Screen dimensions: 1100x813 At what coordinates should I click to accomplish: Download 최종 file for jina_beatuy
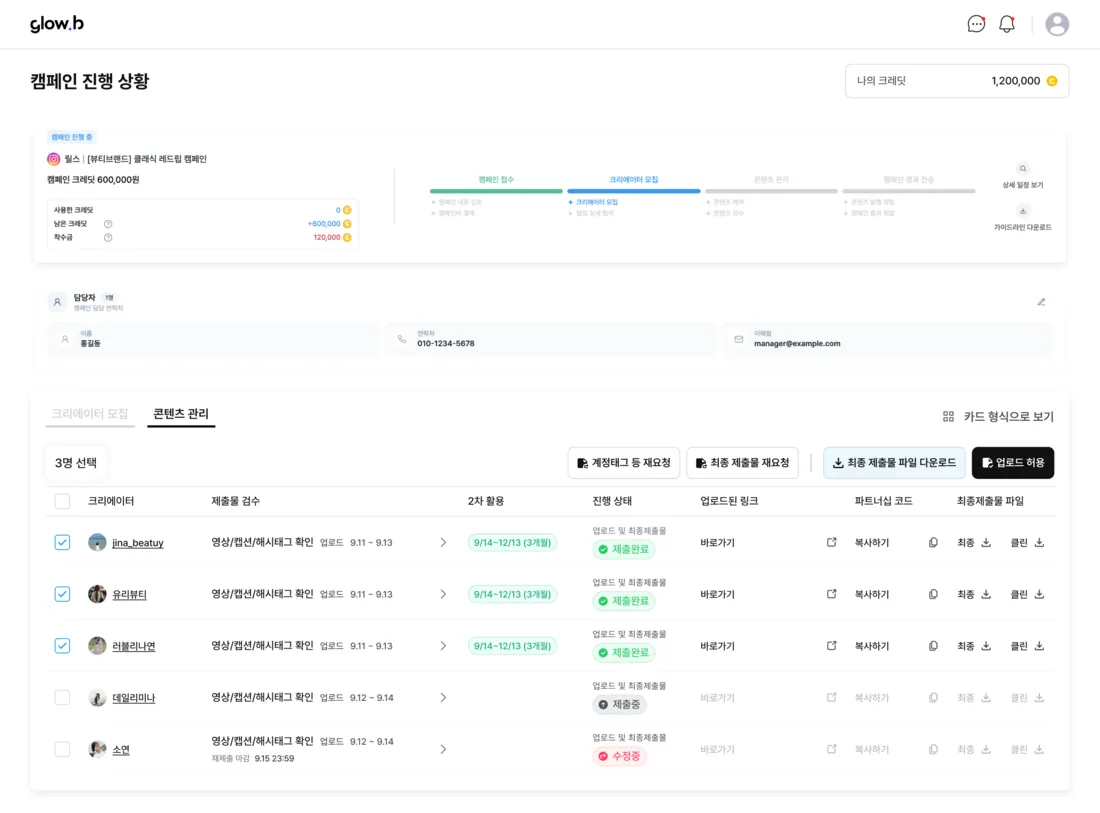click(x=986, y=542)
